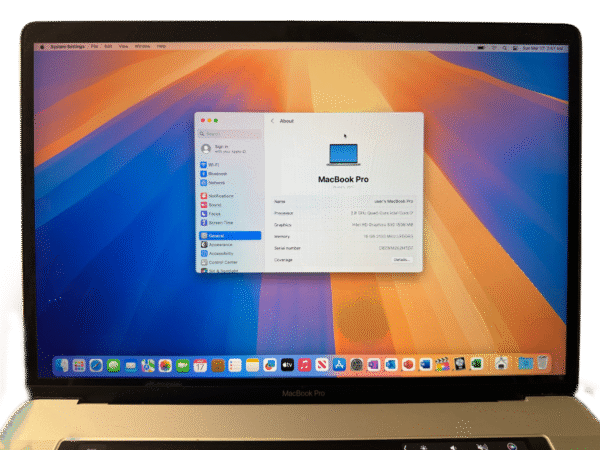Open Spotlight search from the menu bar

[x=505, y=48]
